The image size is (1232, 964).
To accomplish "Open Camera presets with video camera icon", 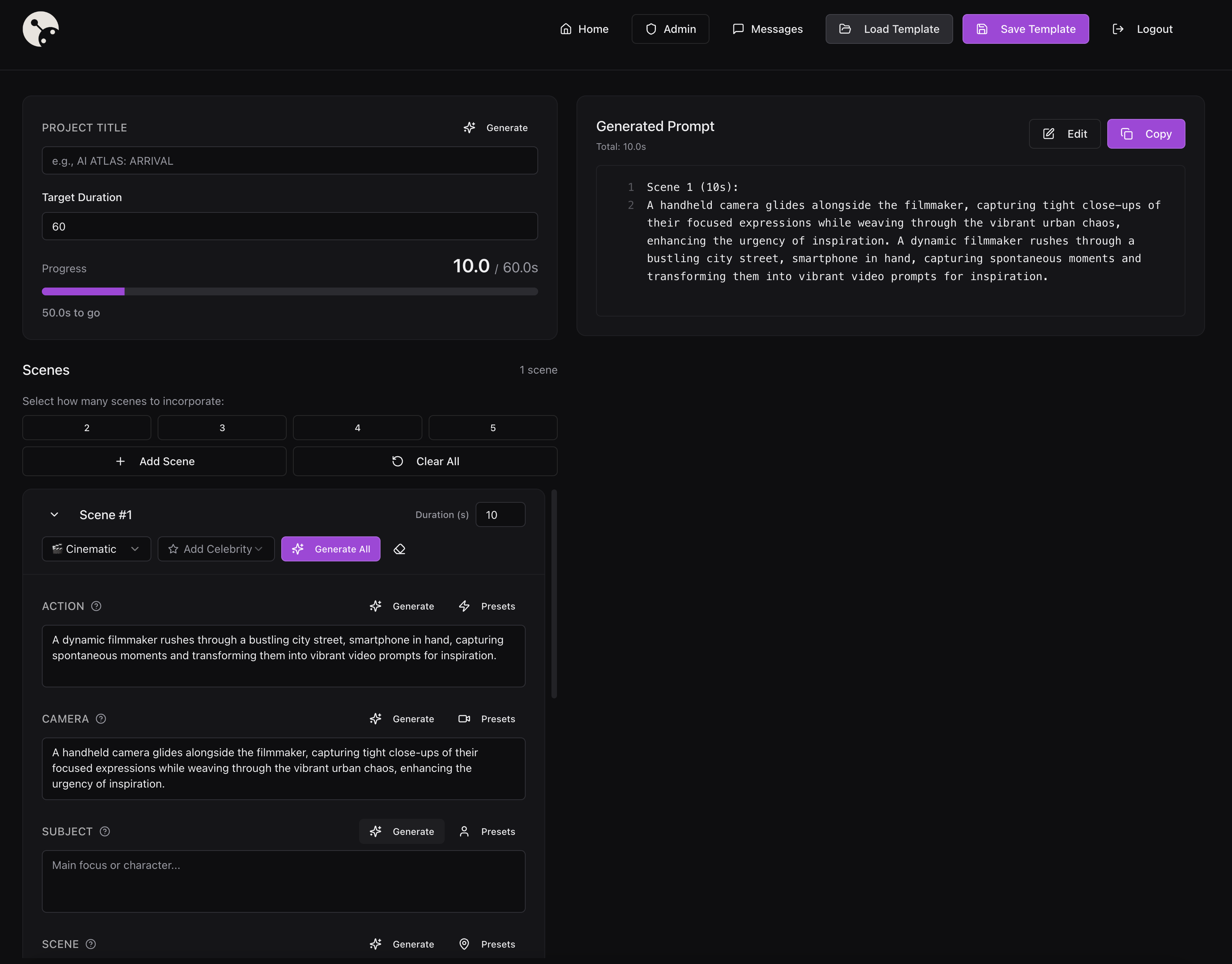I will point(487,718).
